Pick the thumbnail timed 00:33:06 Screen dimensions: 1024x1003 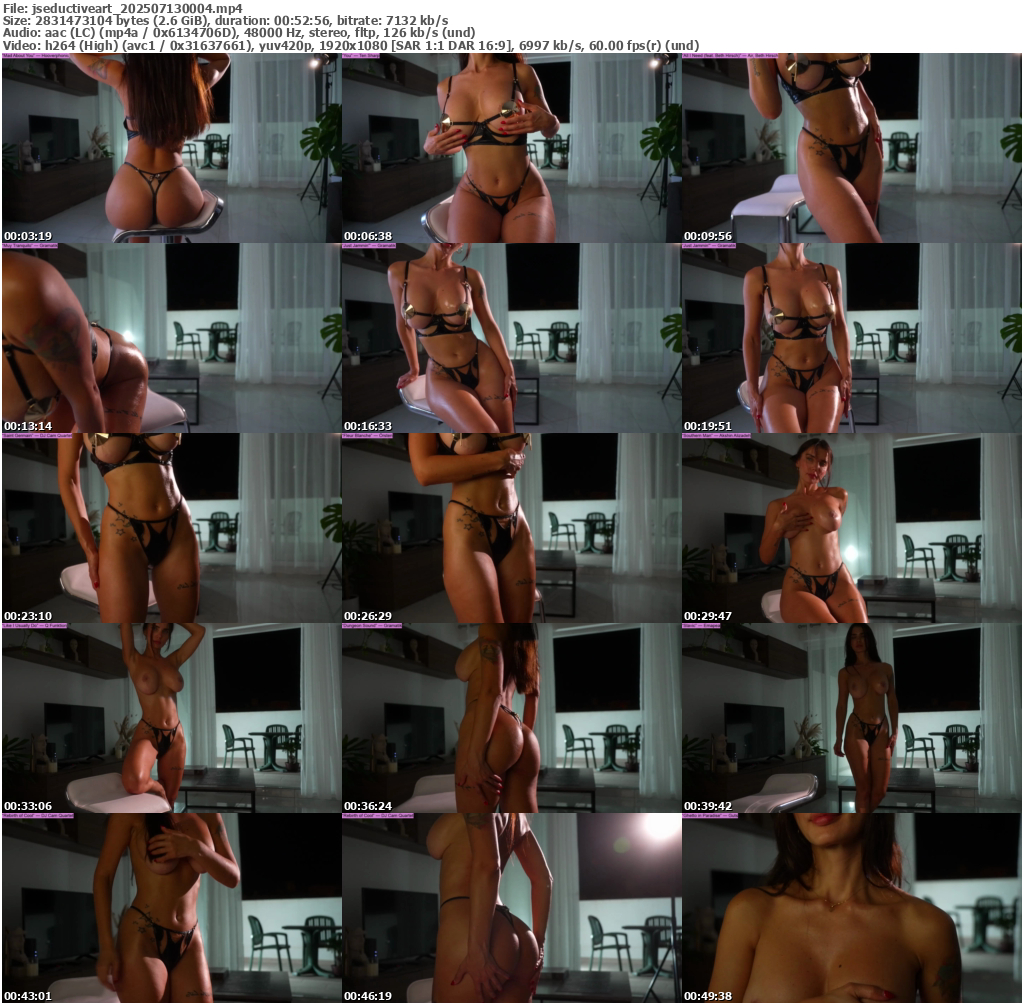[171, 718]
